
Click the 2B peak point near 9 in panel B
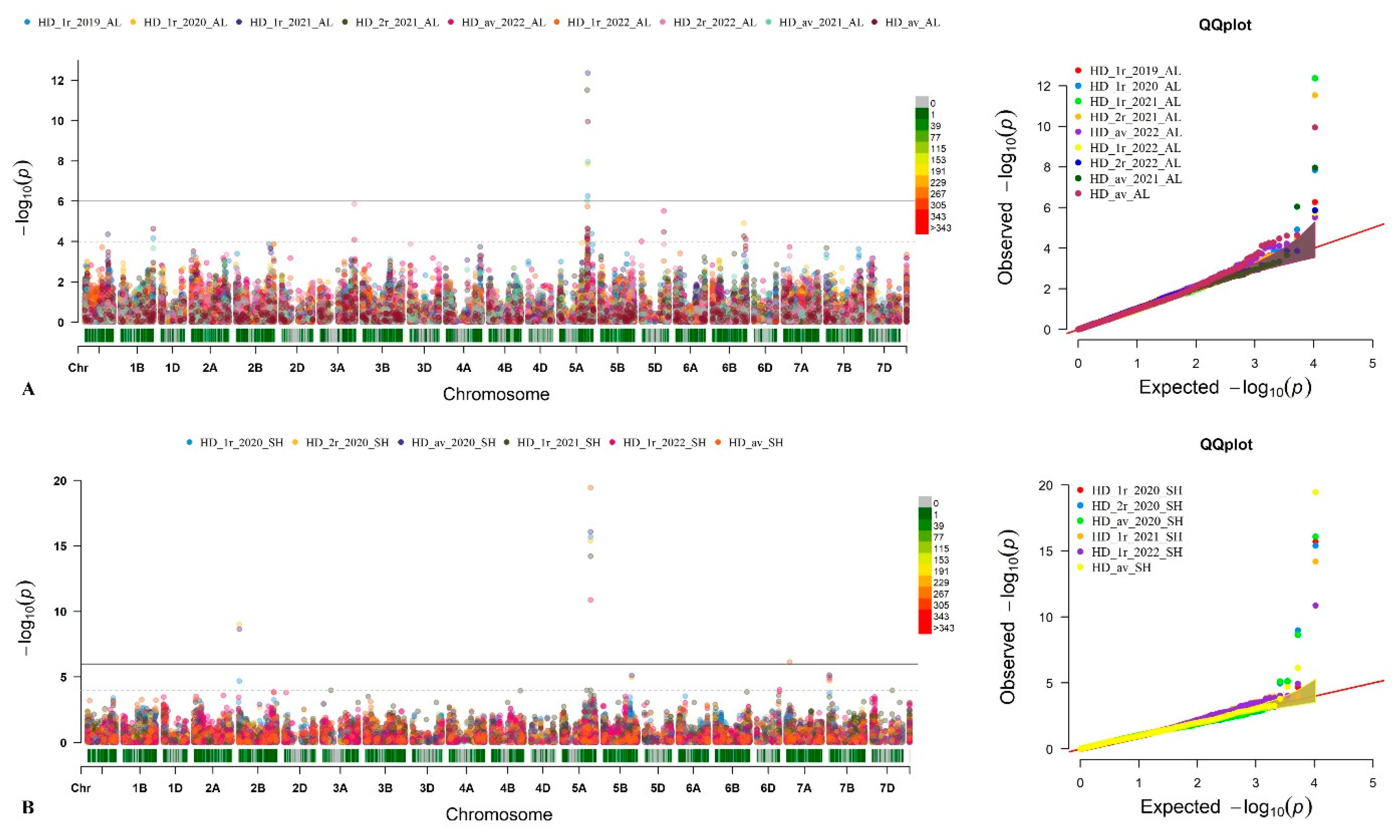click(239, 625)
